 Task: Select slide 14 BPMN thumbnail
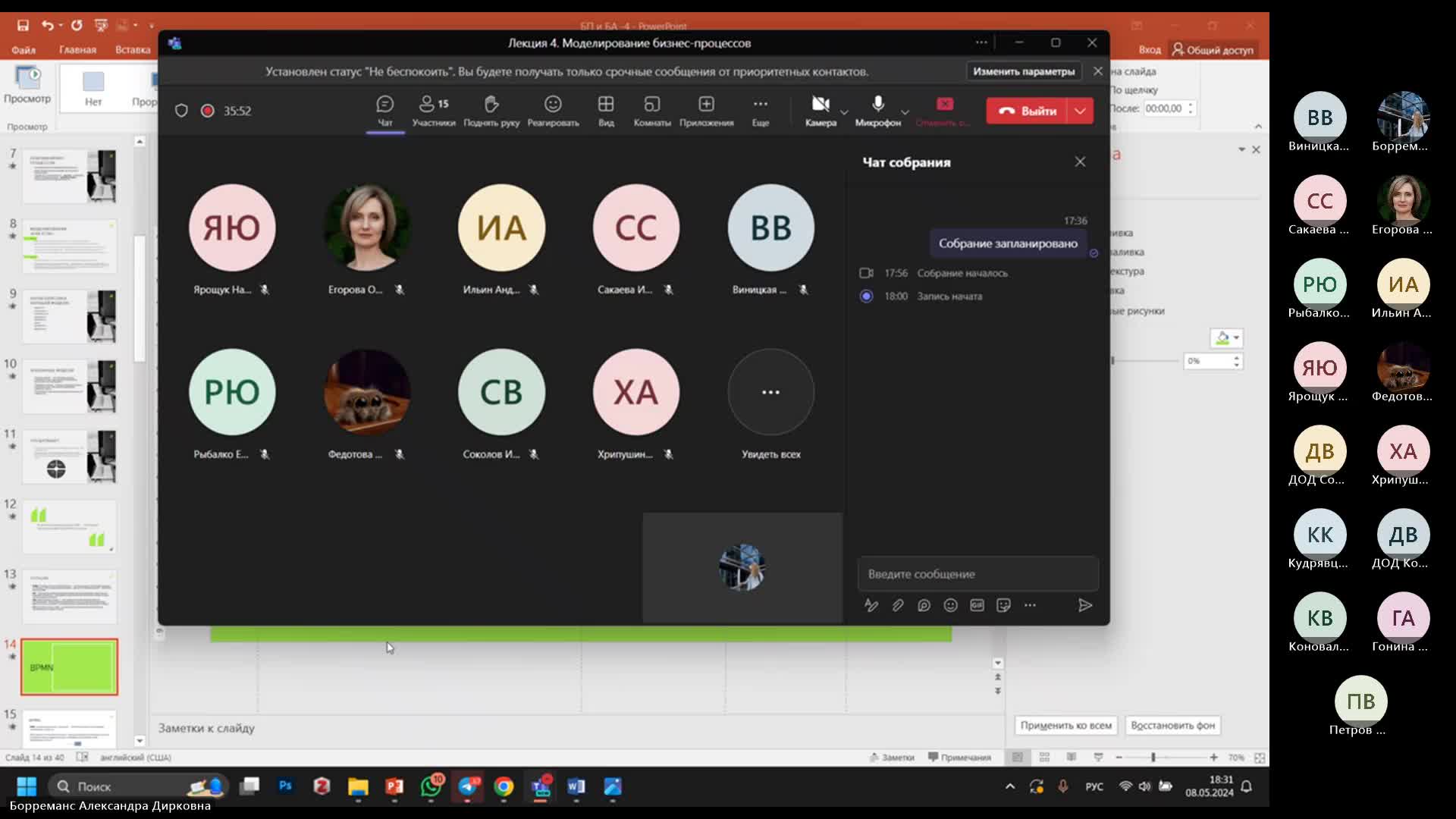tap(69, 667)
